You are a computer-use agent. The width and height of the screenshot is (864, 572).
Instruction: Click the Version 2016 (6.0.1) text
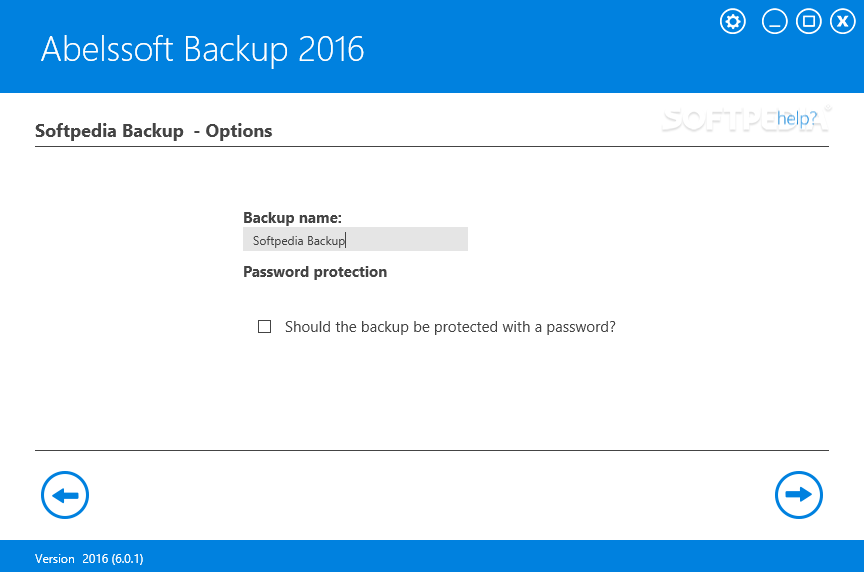[x=89, y=559]
